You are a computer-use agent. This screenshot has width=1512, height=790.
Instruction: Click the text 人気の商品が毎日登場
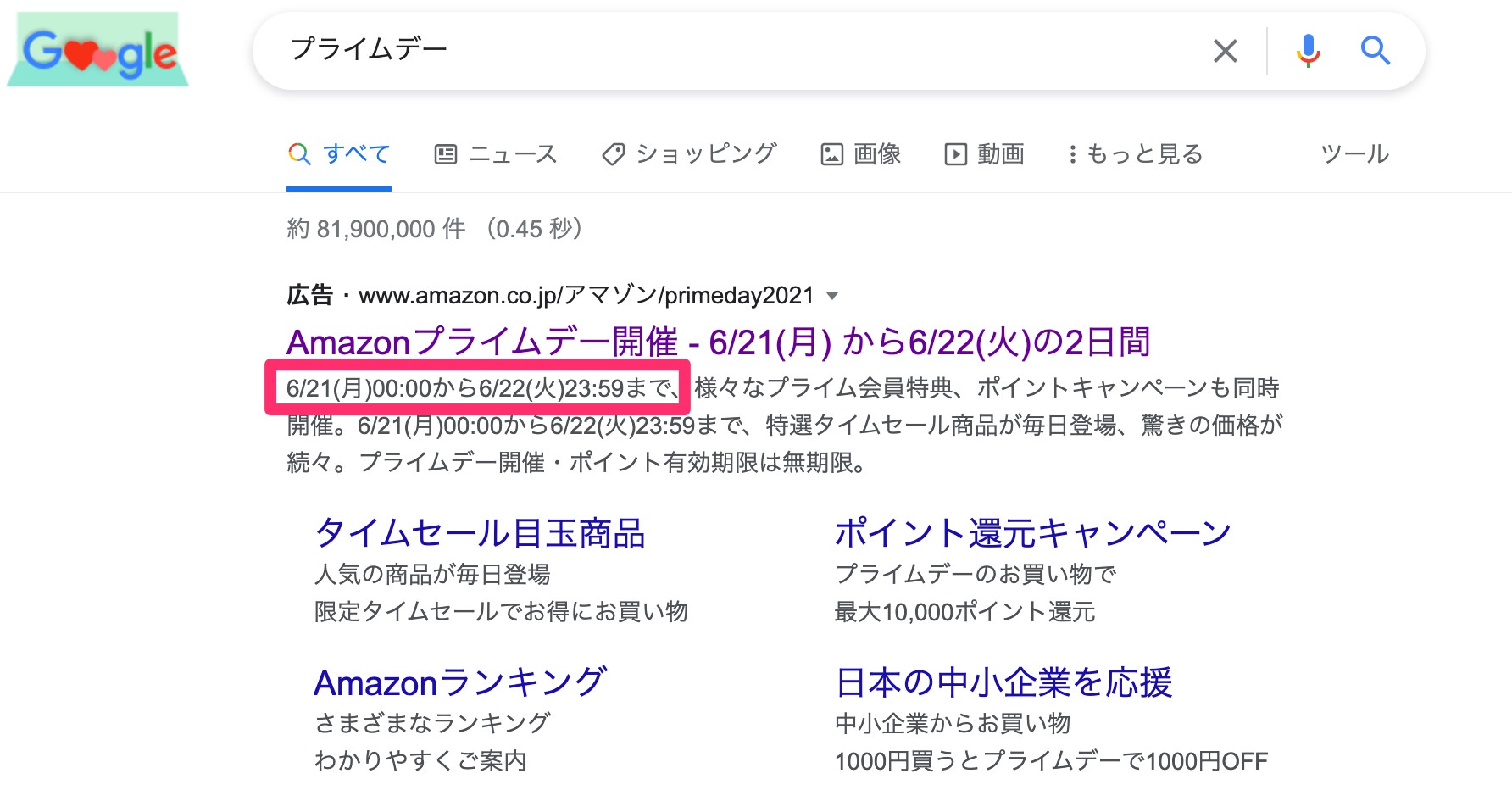pyautogui.click(x=432, y=575)
